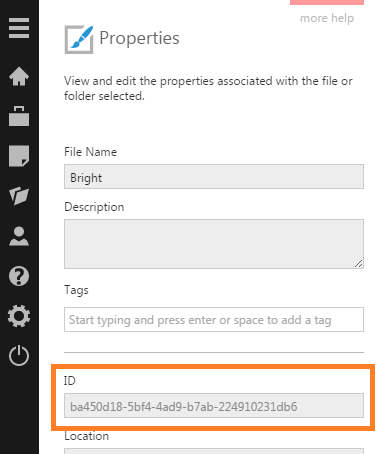Open the settings gear icon
This screenshot has width=383, height=454.
(19, 316)
